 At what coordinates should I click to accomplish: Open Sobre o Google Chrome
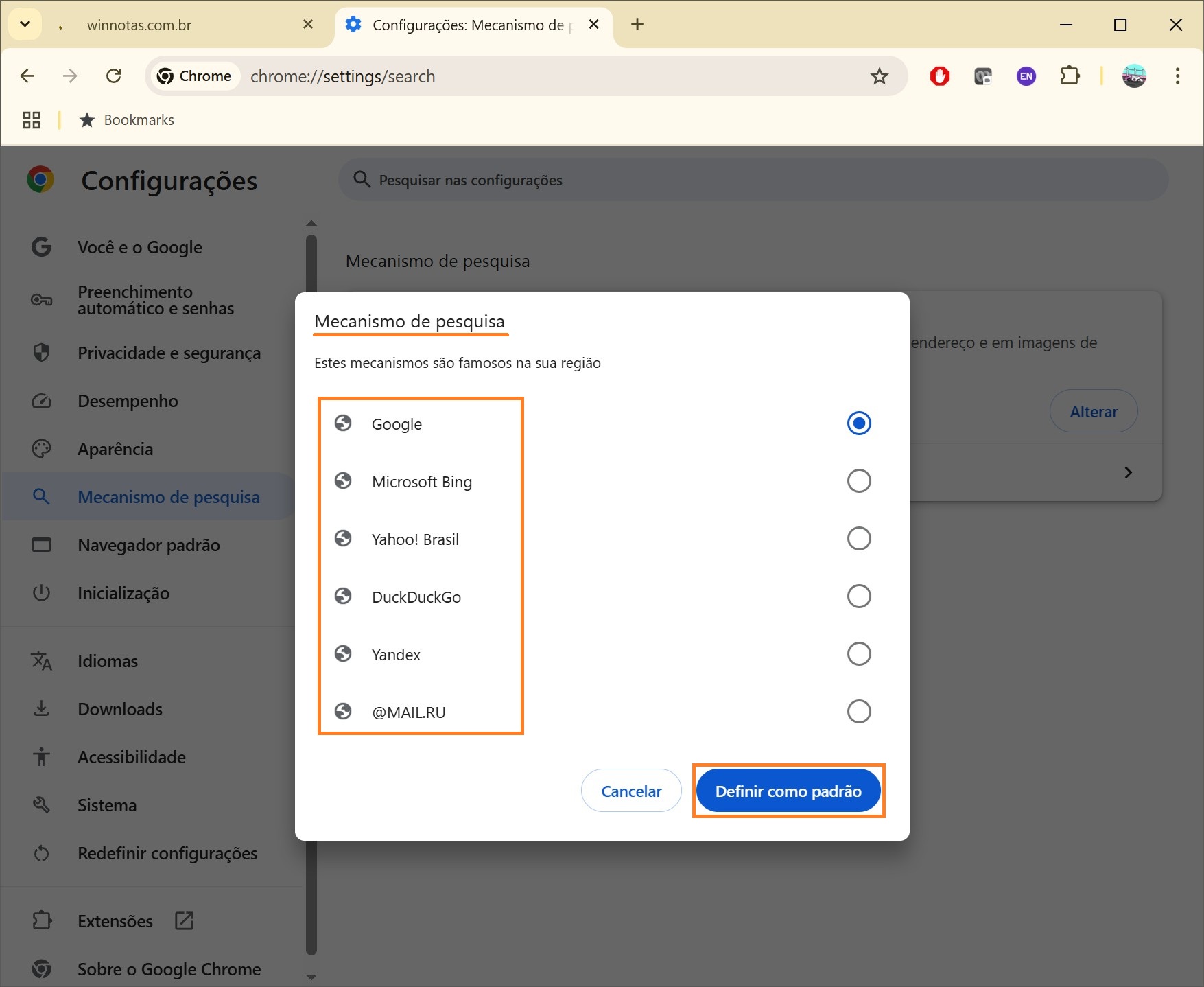tap(147, 969)
